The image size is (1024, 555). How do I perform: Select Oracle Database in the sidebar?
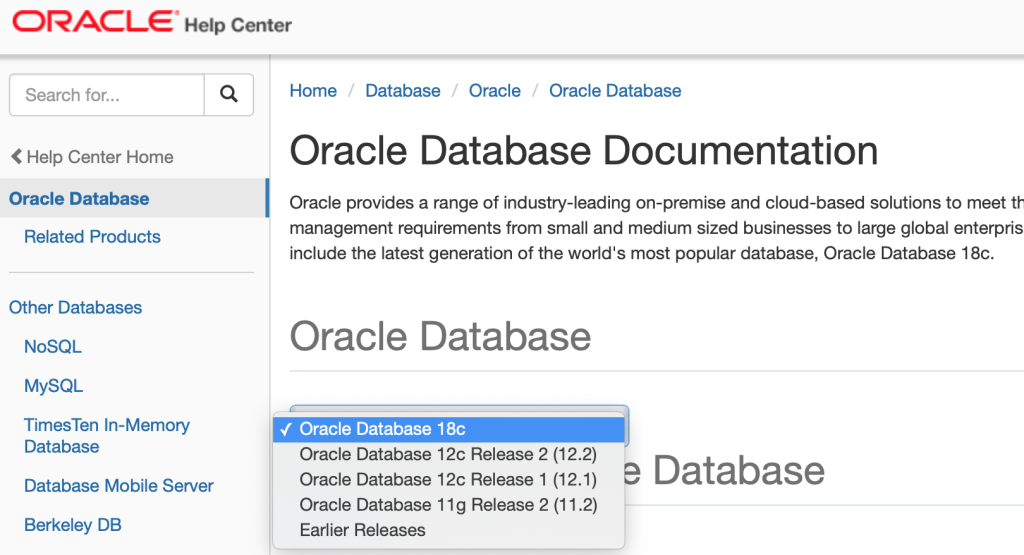(79, 198)
